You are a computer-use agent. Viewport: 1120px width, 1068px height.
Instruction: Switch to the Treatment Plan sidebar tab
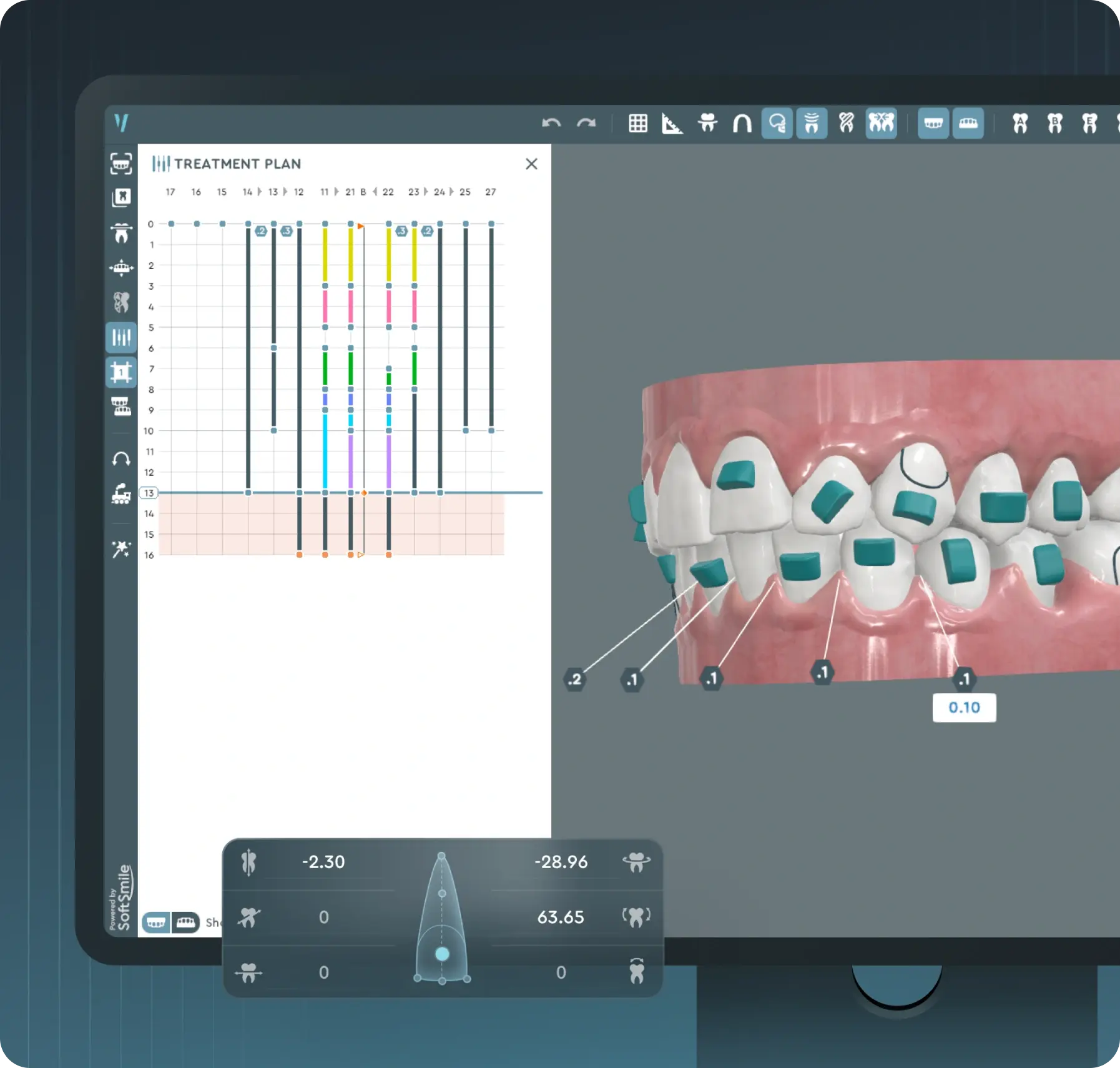(x=121, y=338)
